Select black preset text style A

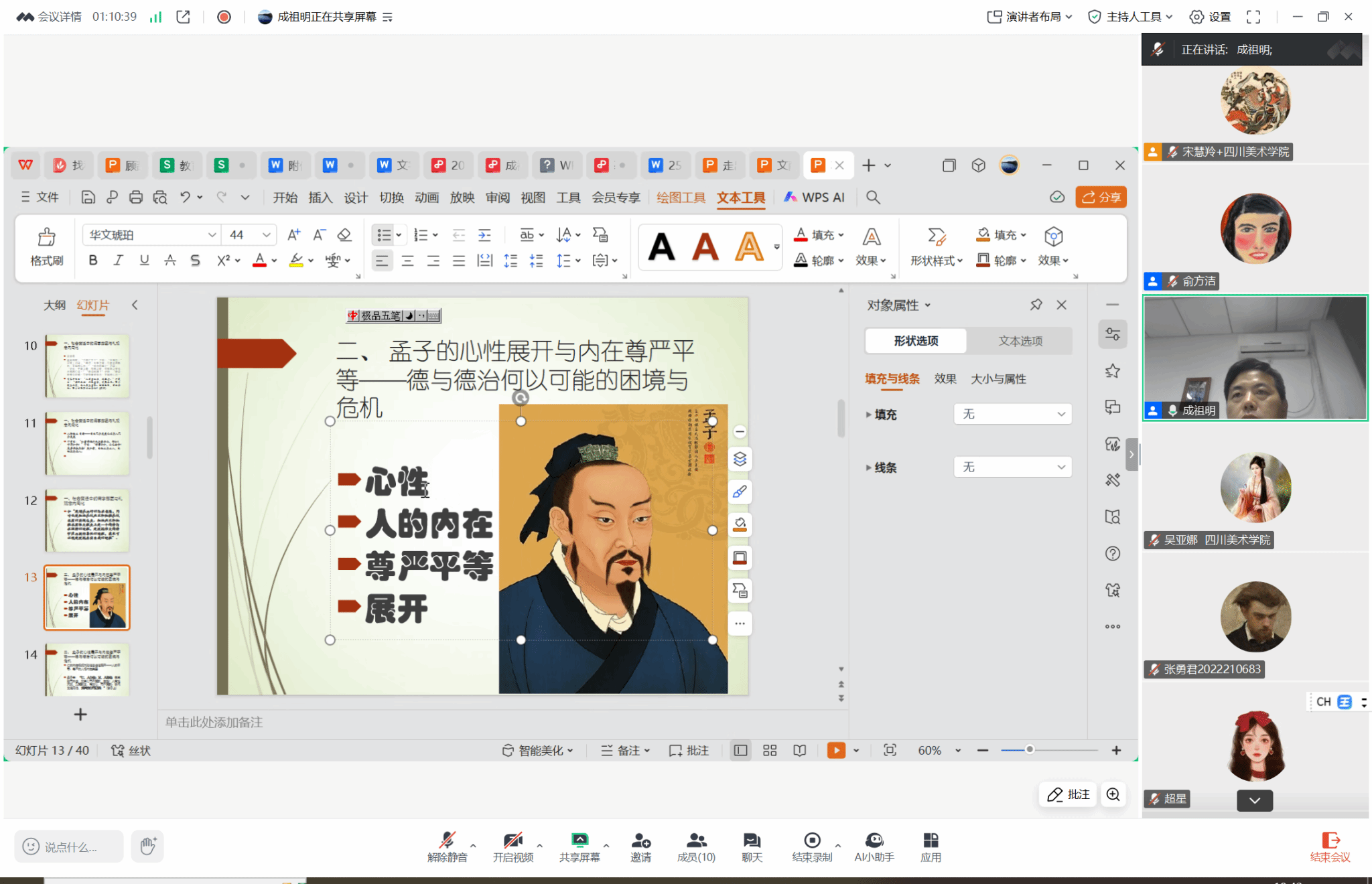pyautogui.click(x=661, y=247)
